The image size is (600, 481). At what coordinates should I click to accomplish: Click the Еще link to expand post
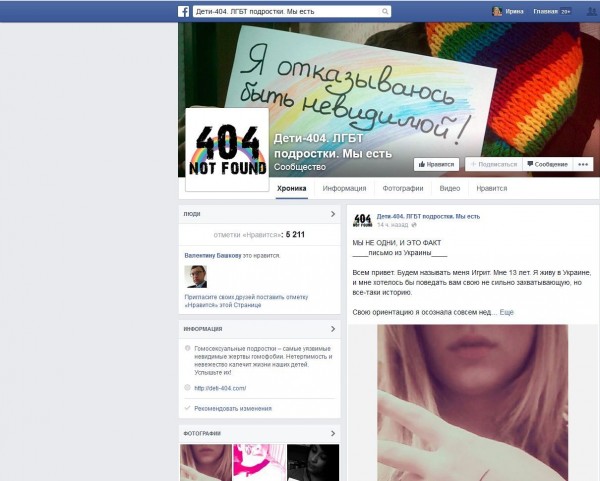[x=507, y=312]
